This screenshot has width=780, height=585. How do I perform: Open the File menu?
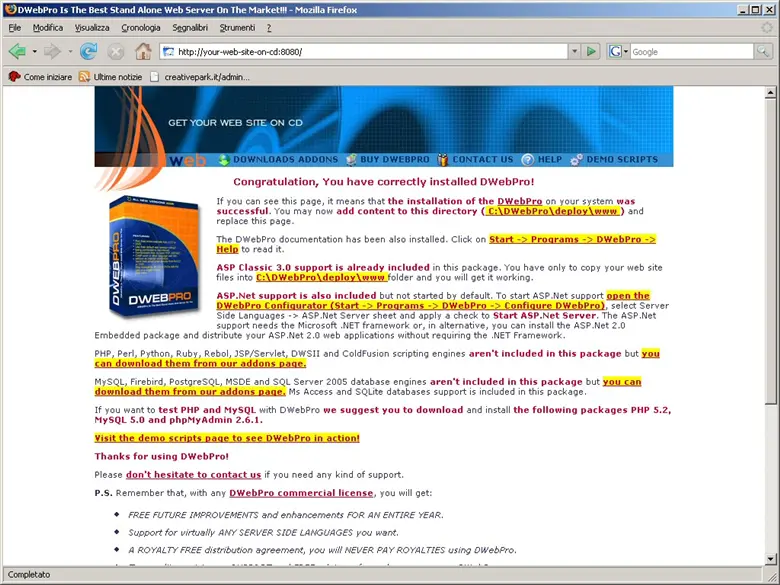click(x=14, y=28)
